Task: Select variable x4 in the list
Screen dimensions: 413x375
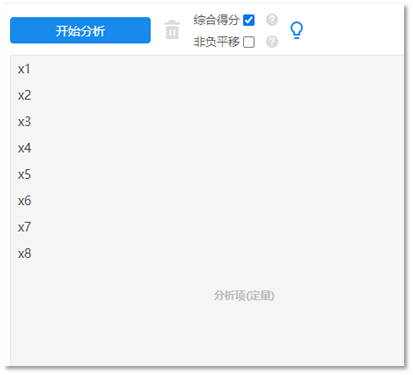Action: click(x=24, y=148)
